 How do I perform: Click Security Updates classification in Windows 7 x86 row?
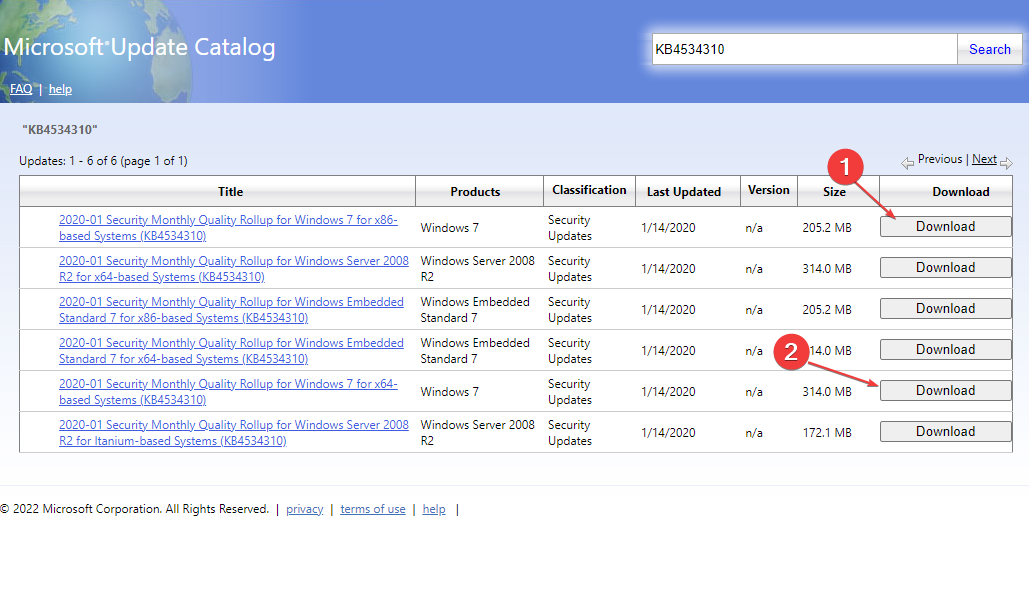pos(570,228)
